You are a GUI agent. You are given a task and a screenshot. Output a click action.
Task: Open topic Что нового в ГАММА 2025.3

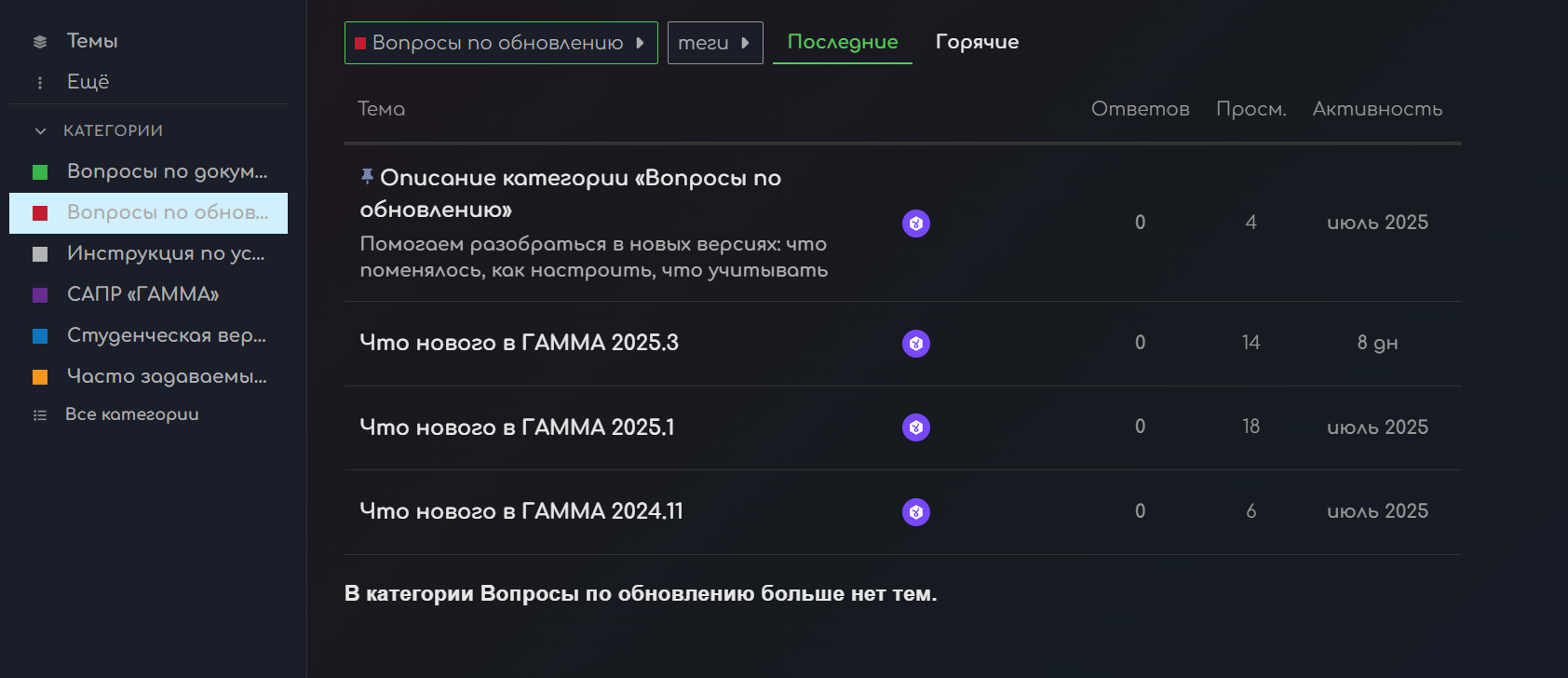coord(519,343)
